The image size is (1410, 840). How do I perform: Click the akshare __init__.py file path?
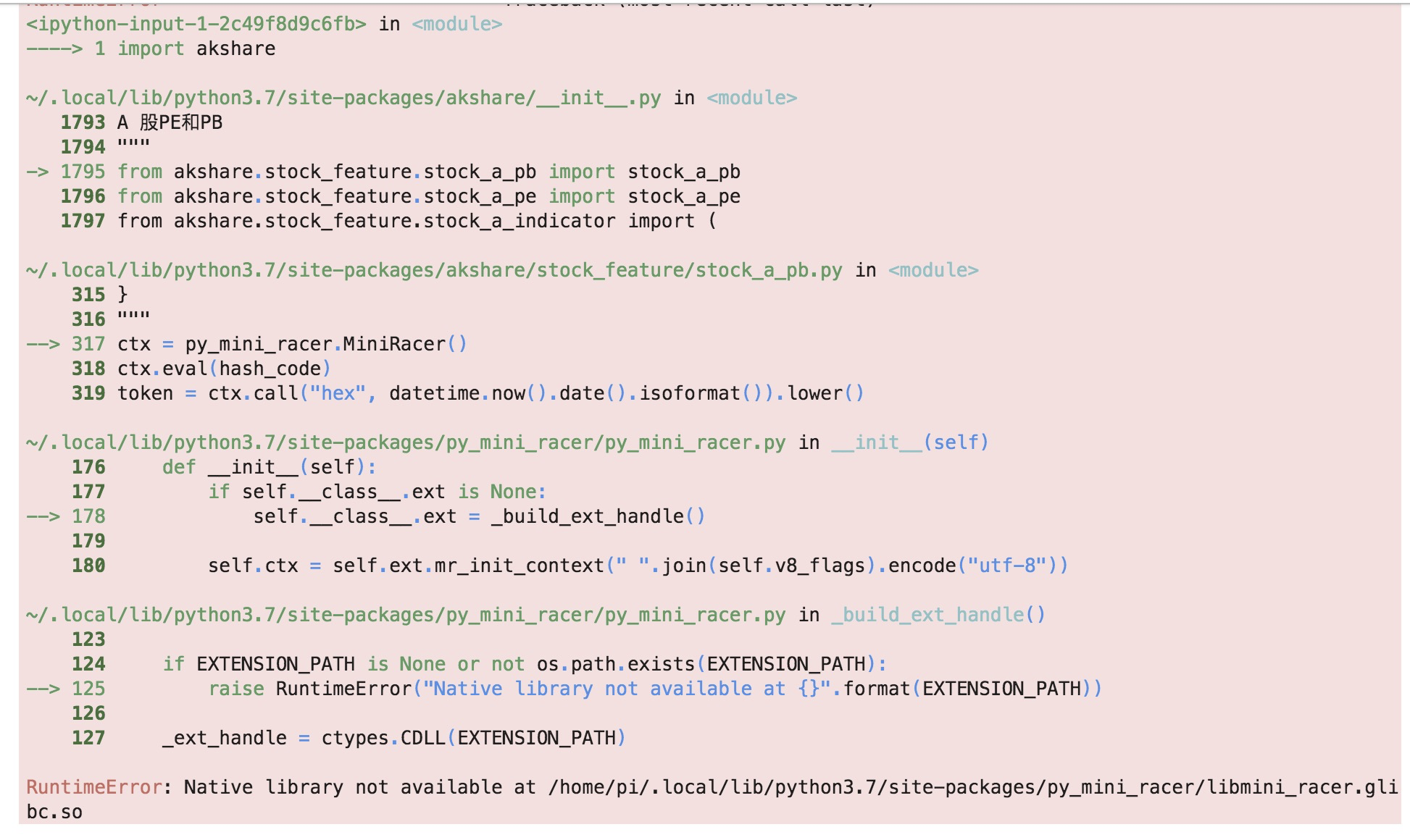point(341,97)
